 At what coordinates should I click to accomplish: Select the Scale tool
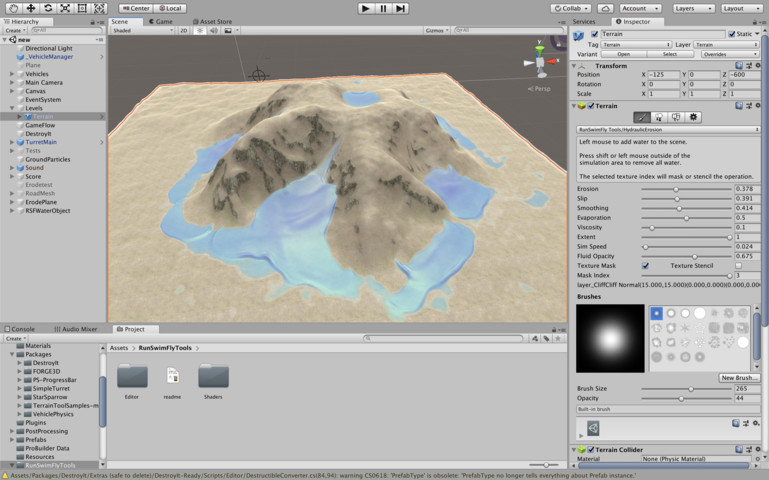[65, 8]
